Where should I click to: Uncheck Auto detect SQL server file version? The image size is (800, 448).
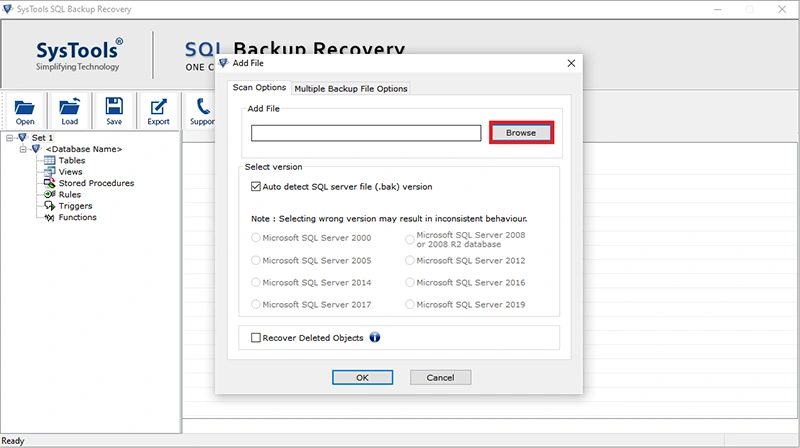(256, 186)
